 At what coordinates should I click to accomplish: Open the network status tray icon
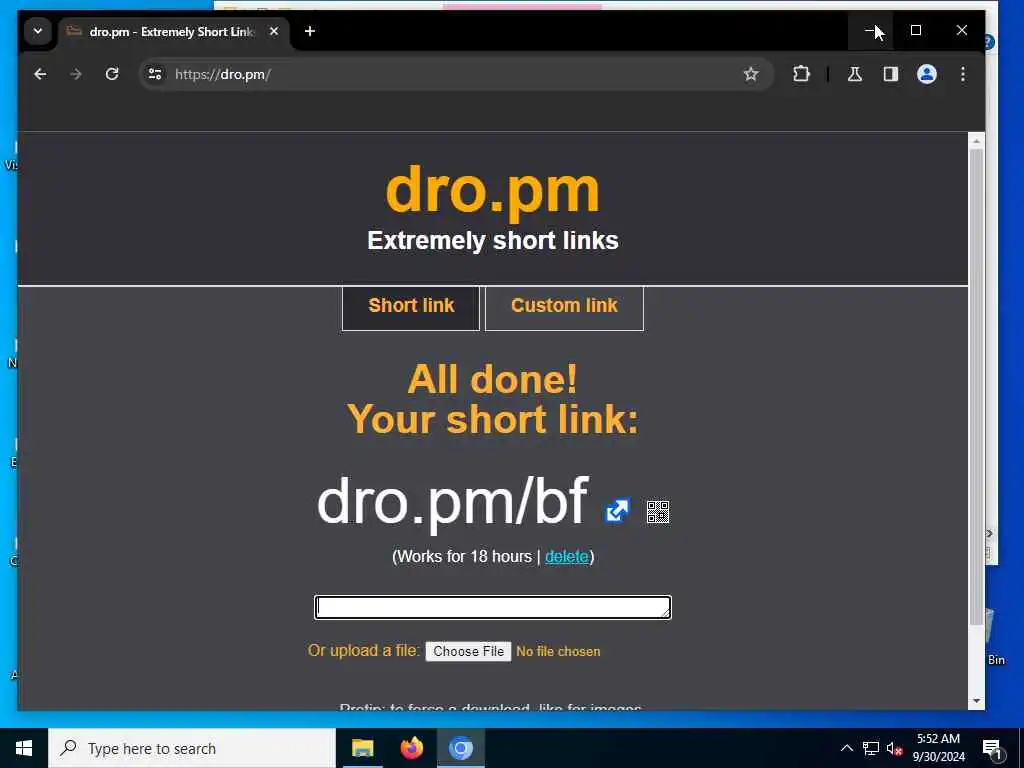pos(871,748)
